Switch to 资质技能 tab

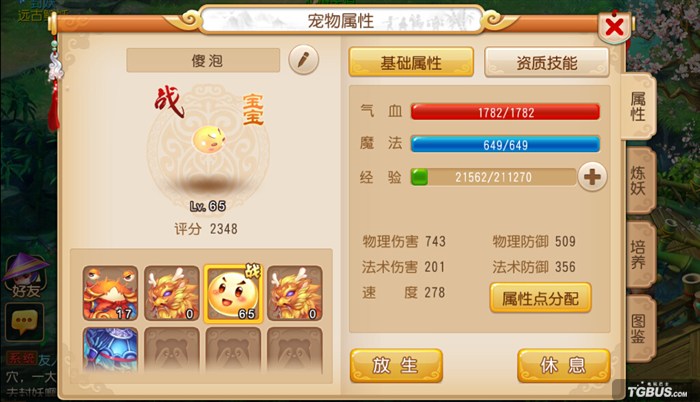pos(546,62)
